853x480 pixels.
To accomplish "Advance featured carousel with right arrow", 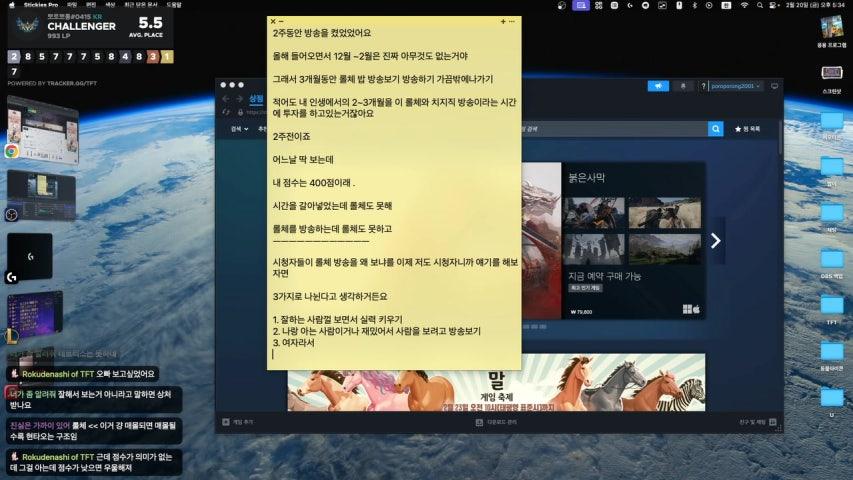I will click(716, 240).
